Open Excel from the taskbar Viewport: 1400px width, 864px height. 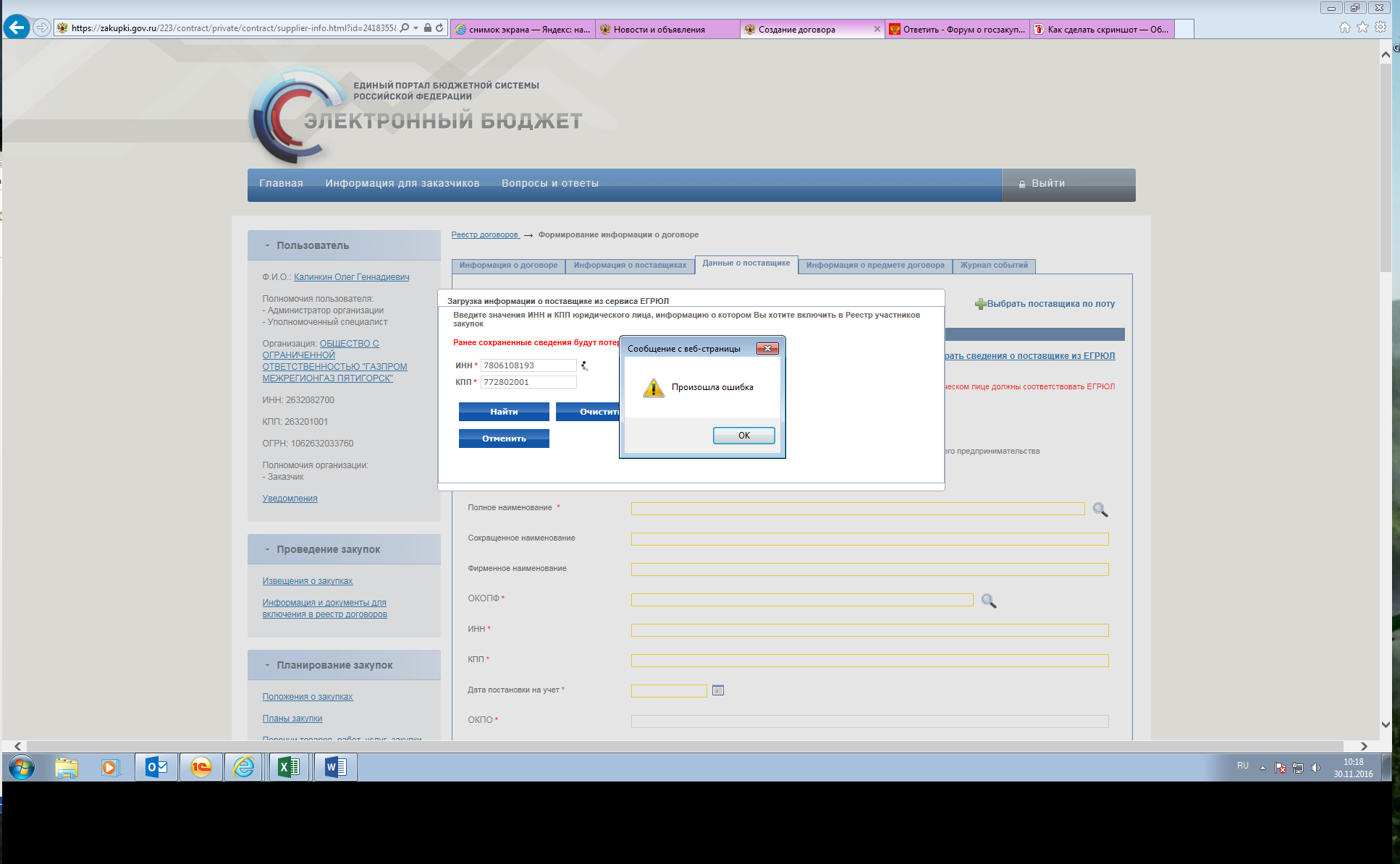(x=289, y=767)
